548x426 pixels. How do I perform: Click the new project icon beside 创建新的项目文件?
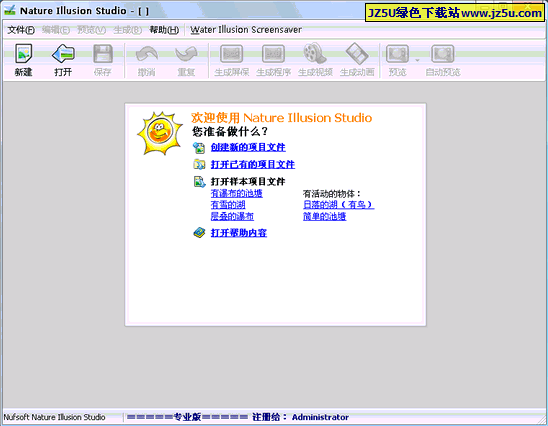tap(199, 147)
